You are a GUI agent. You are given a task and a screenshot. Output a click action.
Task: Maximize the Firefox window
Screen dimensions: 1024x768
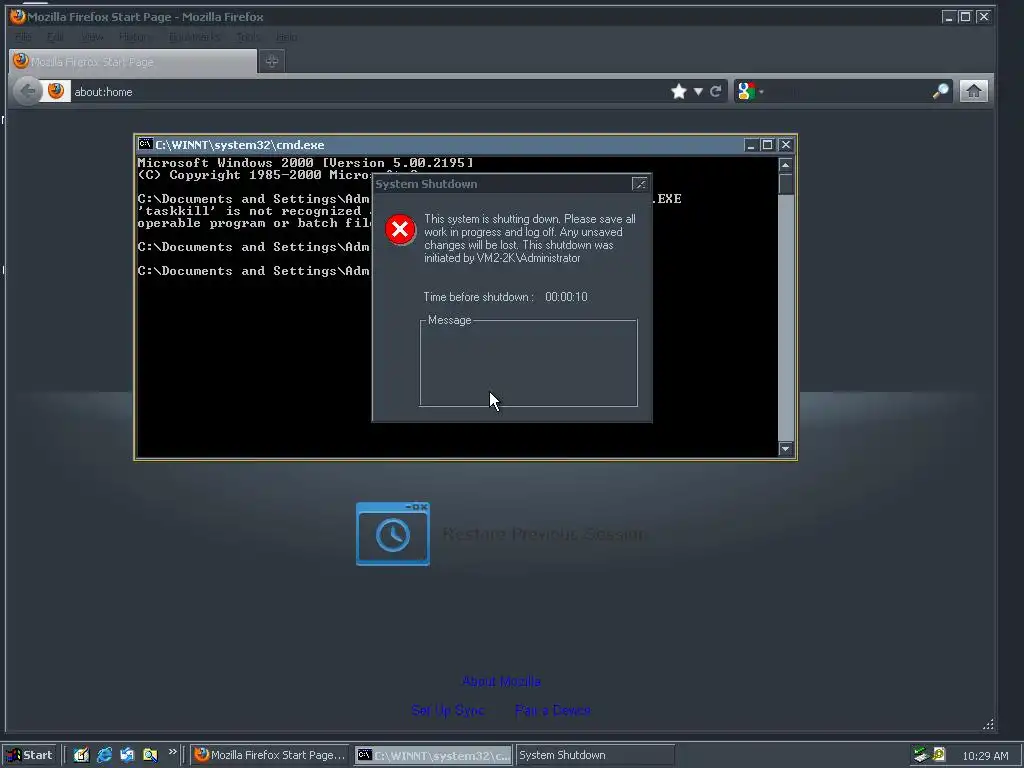point(965,17)
